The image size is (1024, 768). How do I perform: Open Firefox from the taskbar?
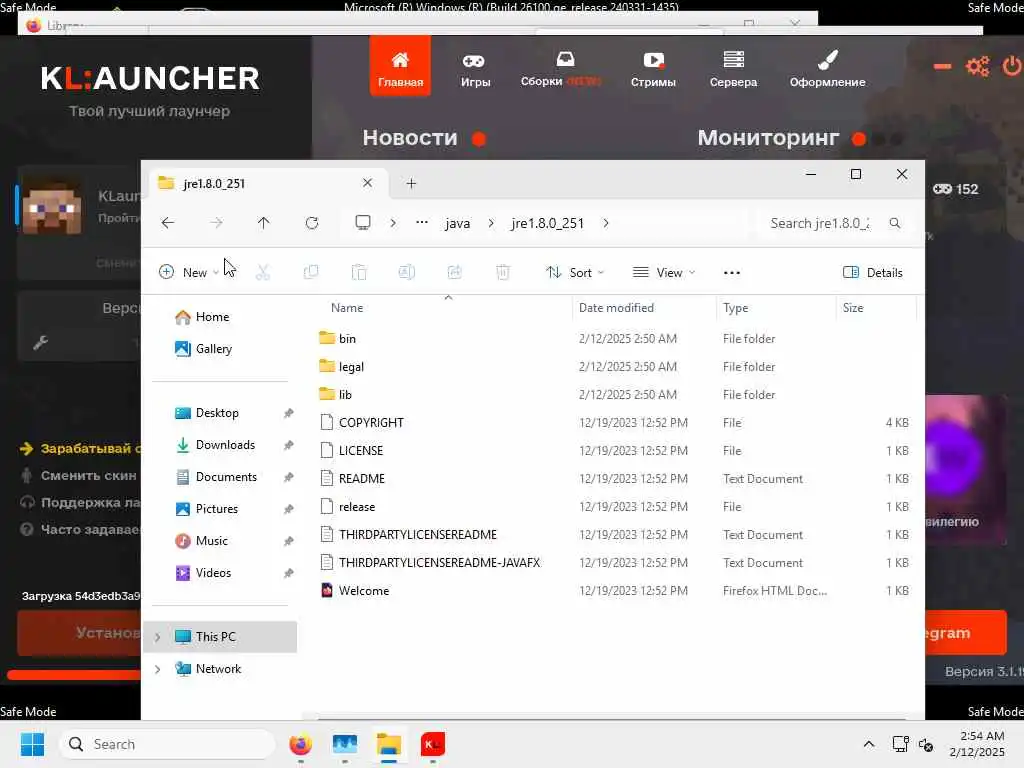[x=300, y=744]
